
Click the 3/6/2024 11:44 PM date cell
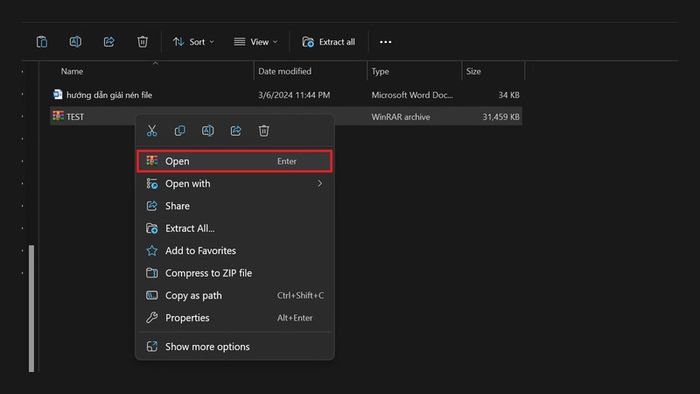pos(294,95)
